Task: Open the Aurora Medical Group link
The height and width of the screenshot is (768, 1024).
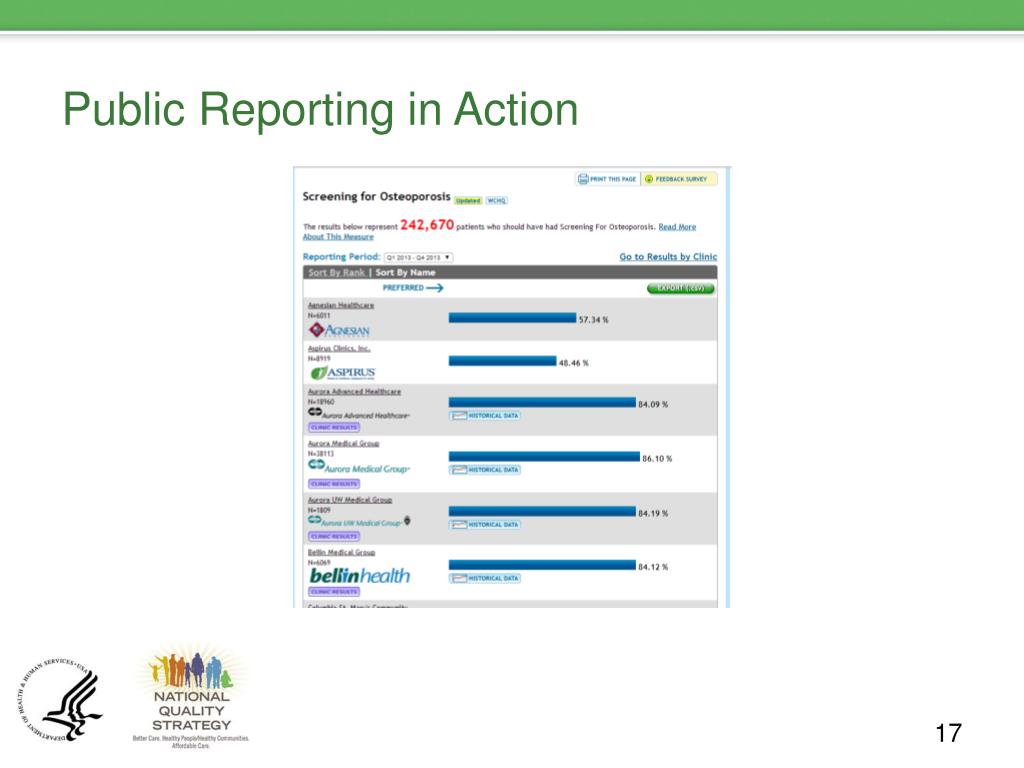Action: click(344, 443)
